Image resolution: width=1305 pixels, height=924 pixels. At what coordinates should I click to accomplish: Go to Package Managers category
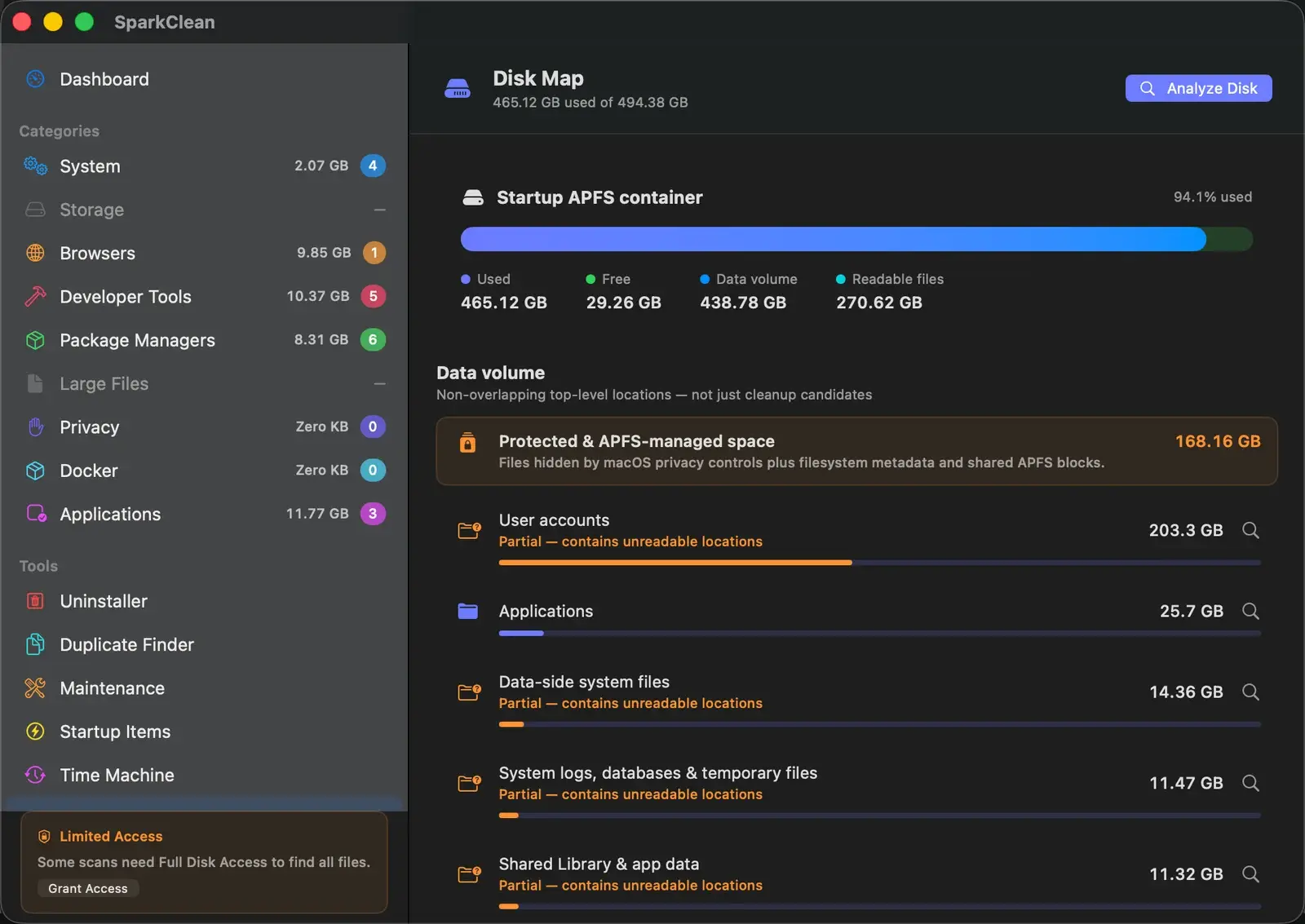[x=204, y=340]
